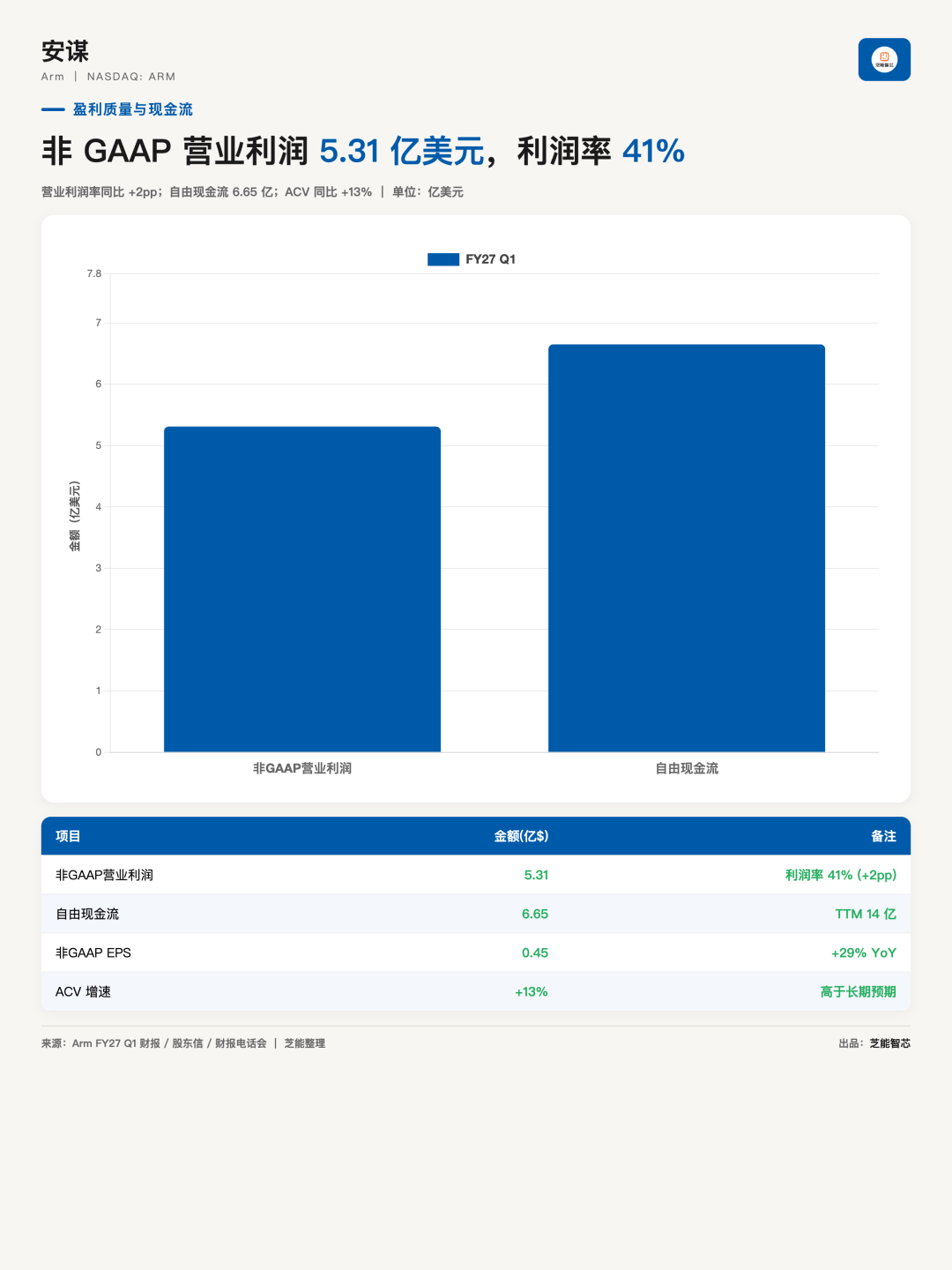Click the +29% YoY note cell

[x=864, y=952]
